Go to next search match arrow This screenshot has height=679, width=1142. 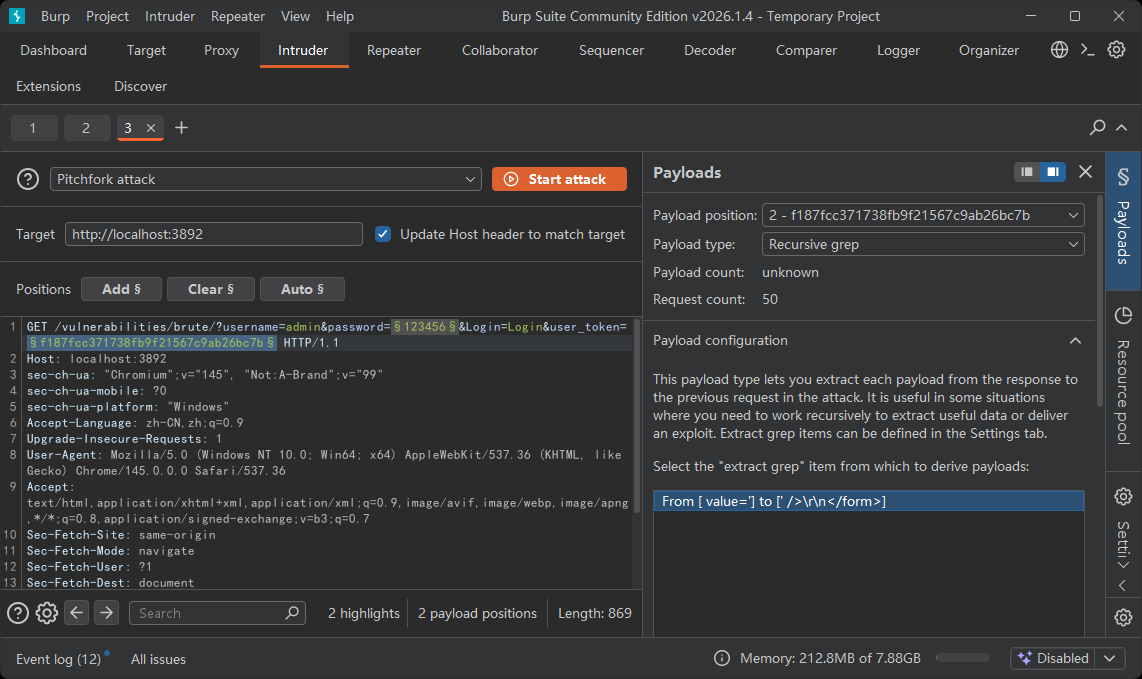click(106, 613)
